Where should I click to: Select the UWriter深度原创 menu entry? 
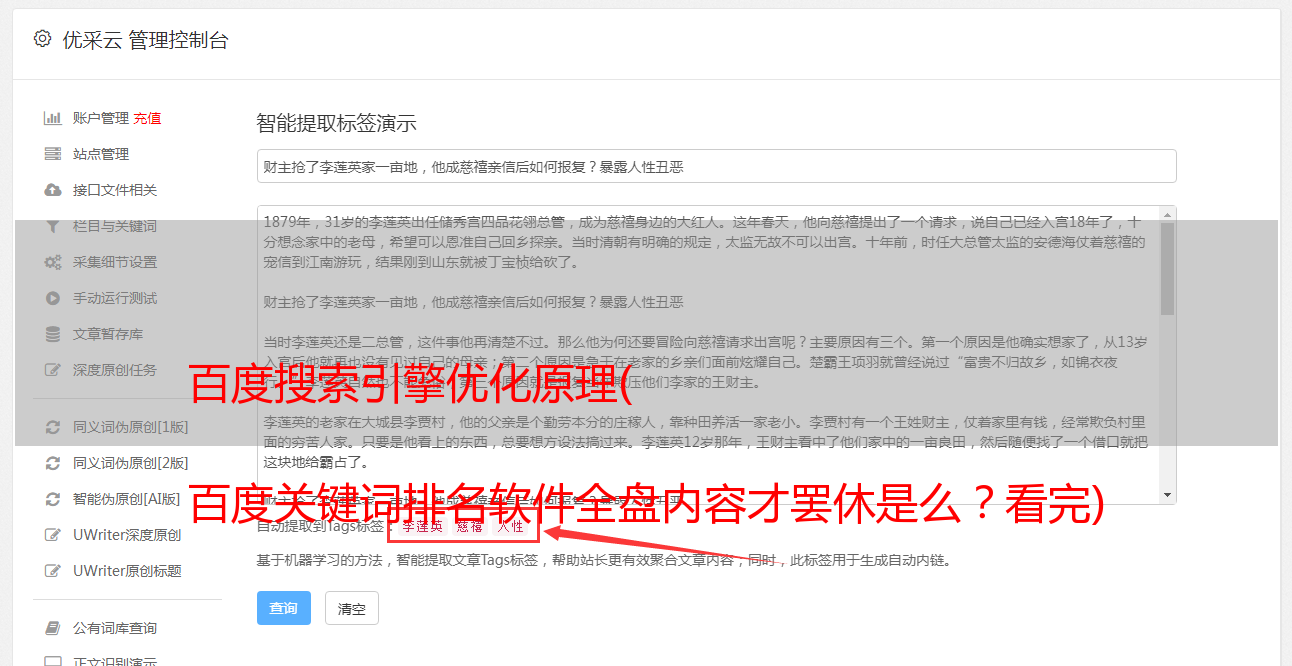pyautogui.click(x=128, y=535)
